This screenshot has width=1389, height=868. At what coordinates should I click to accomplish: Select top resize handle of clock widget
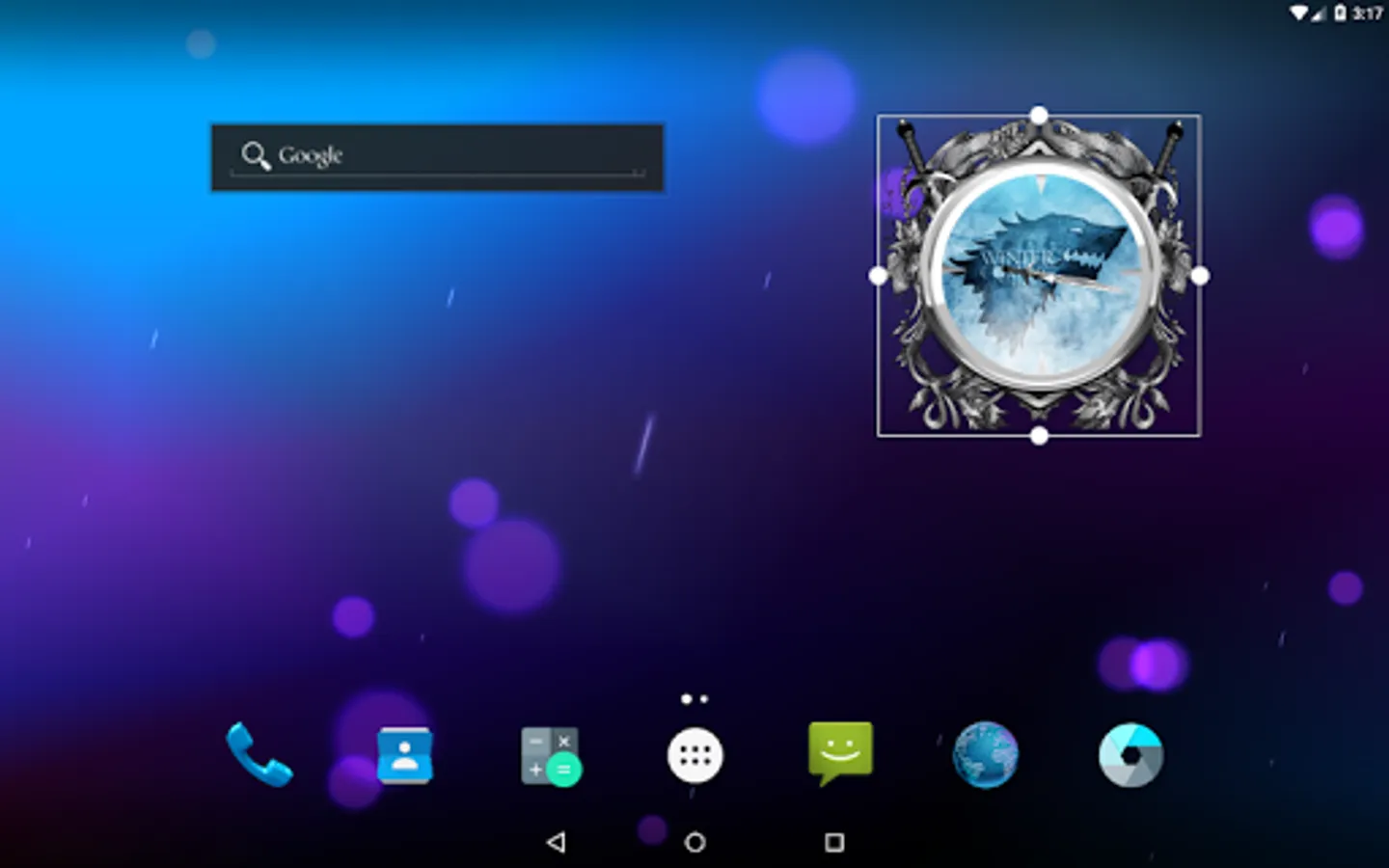click(1039, 116)
